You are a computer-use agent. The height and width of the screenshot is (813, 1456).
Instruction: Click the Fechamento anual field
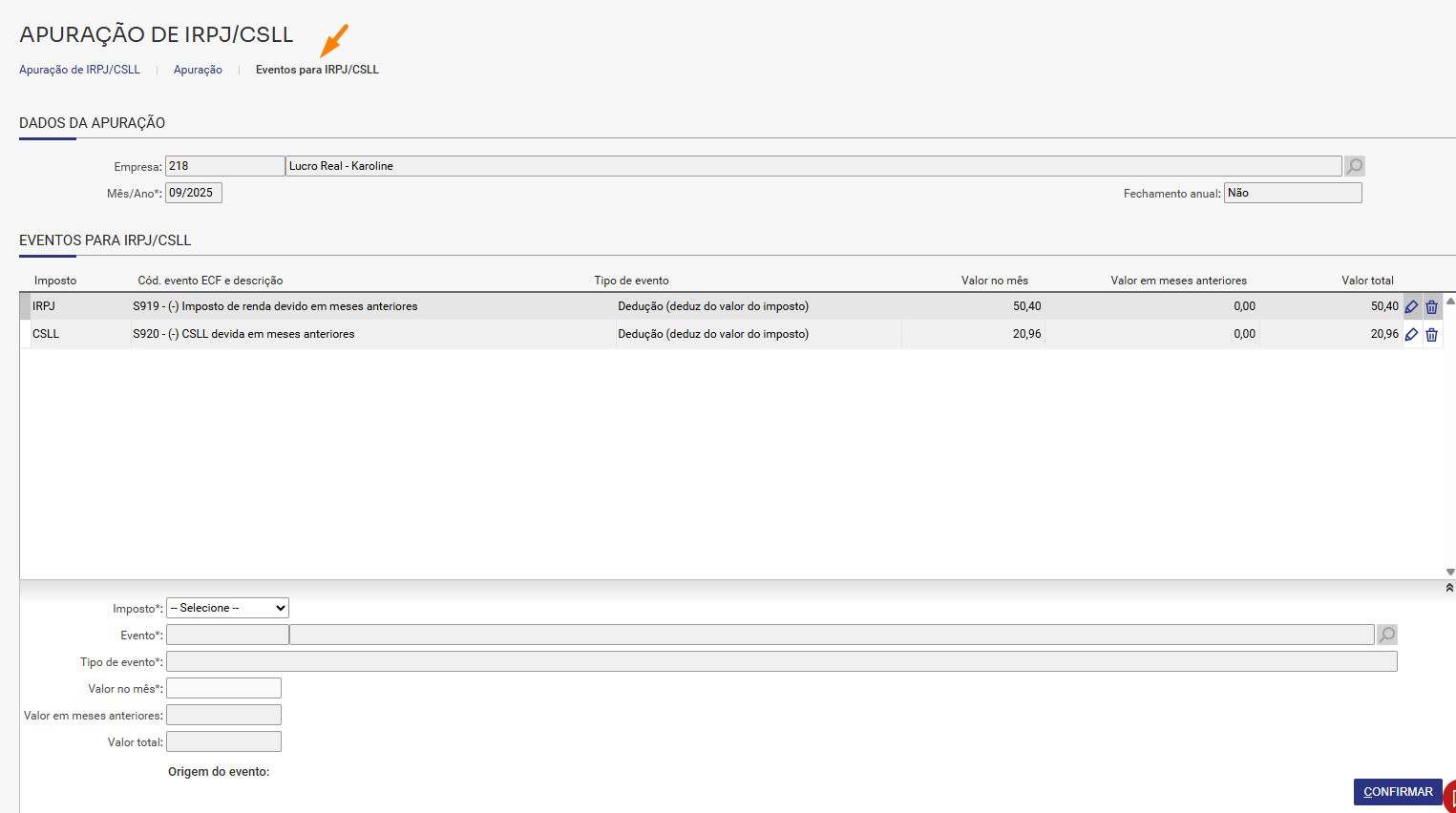(1293, 193)
